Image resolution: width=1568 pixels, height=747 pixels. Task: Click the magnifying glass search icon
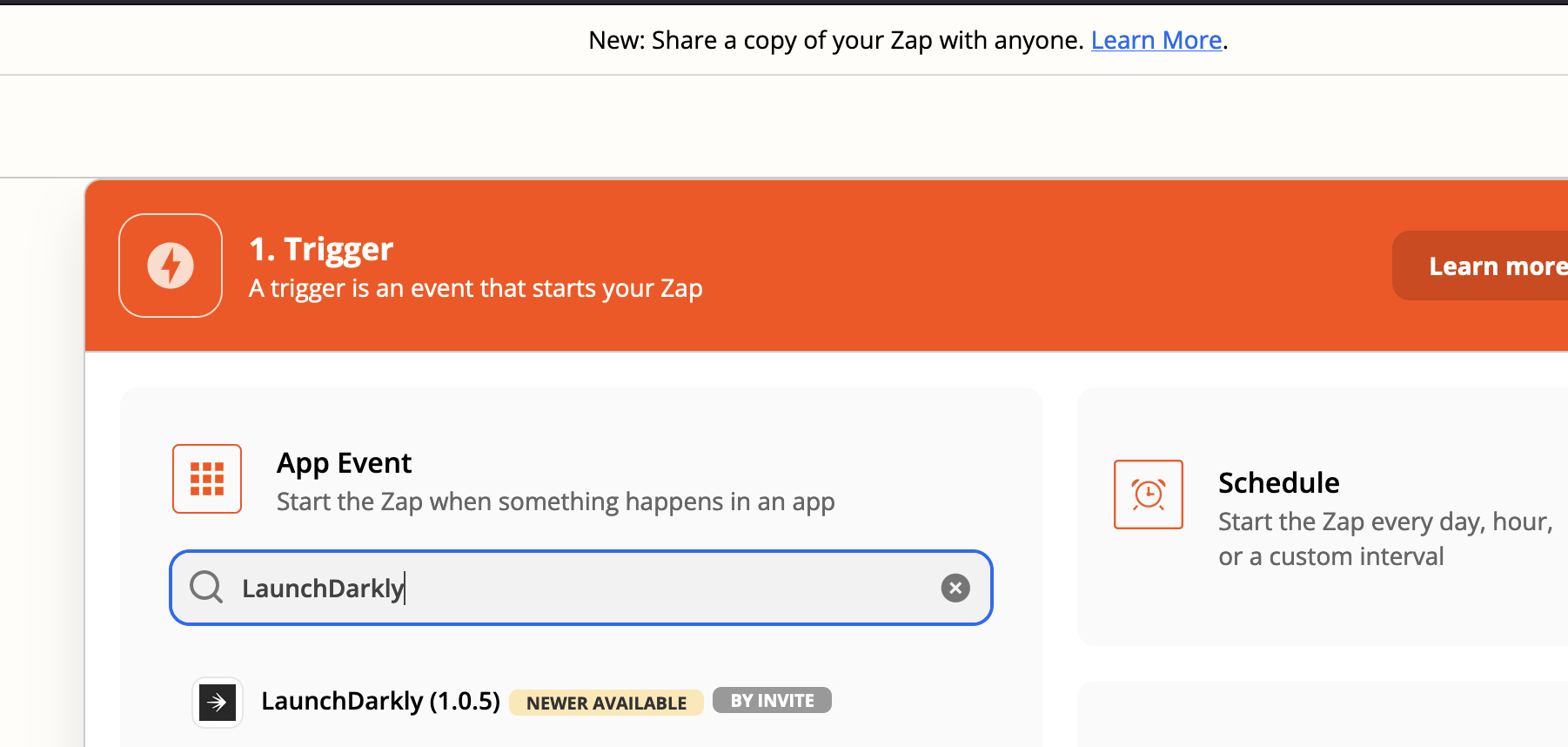(x=205, y=587)
